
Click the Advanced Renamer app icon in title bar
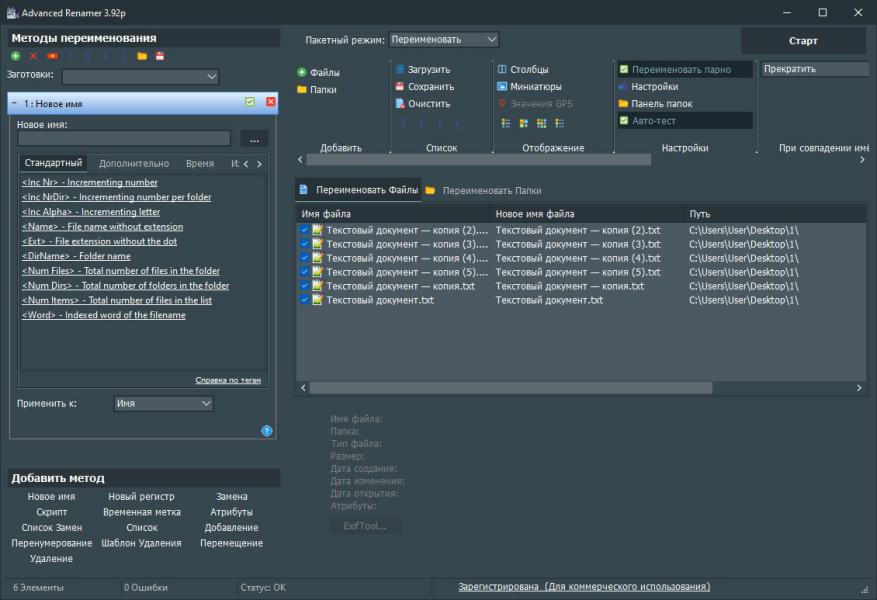pyautogui.click(x=12, y=12)
